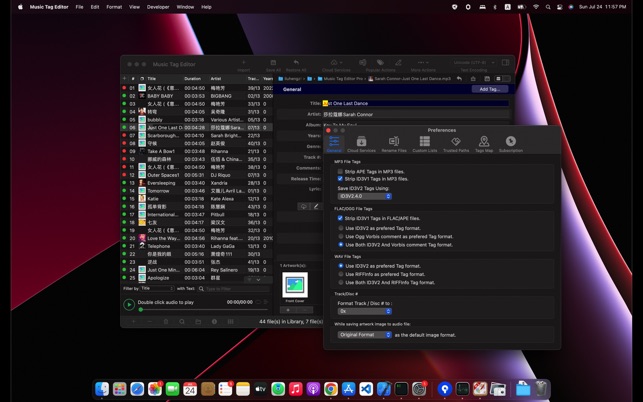Click the columns icon in bottom bar
This screenshot has height=402, width=643.
pyautogui.click(x=230, y=322)
